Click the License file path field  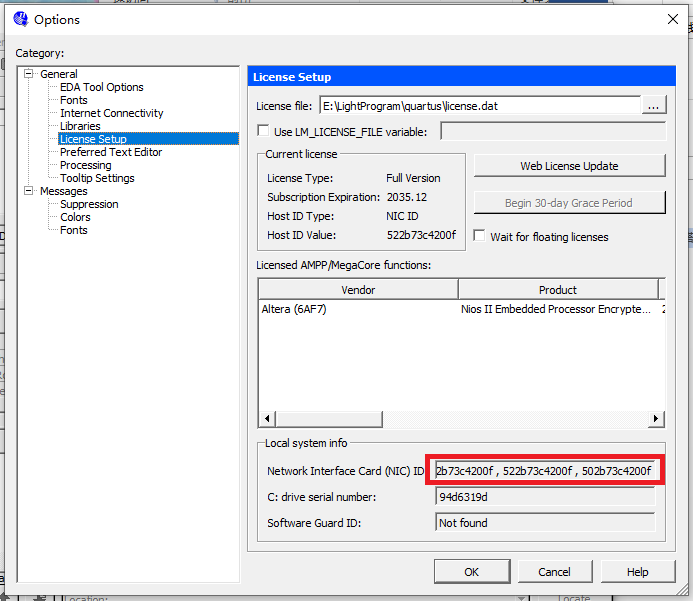pyautogui.click(x=478, y=105)
